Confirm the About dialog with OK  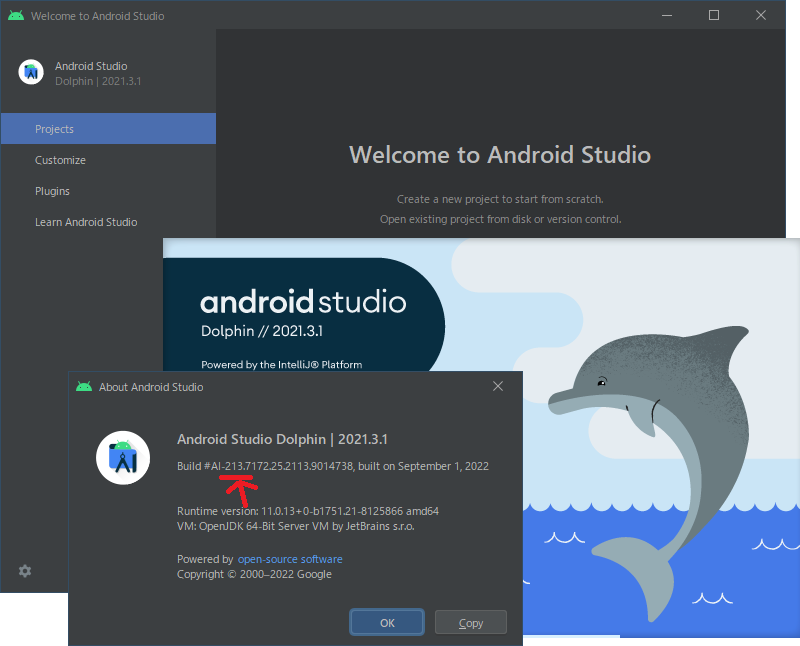pyautogui.click(x=387, y=621)
